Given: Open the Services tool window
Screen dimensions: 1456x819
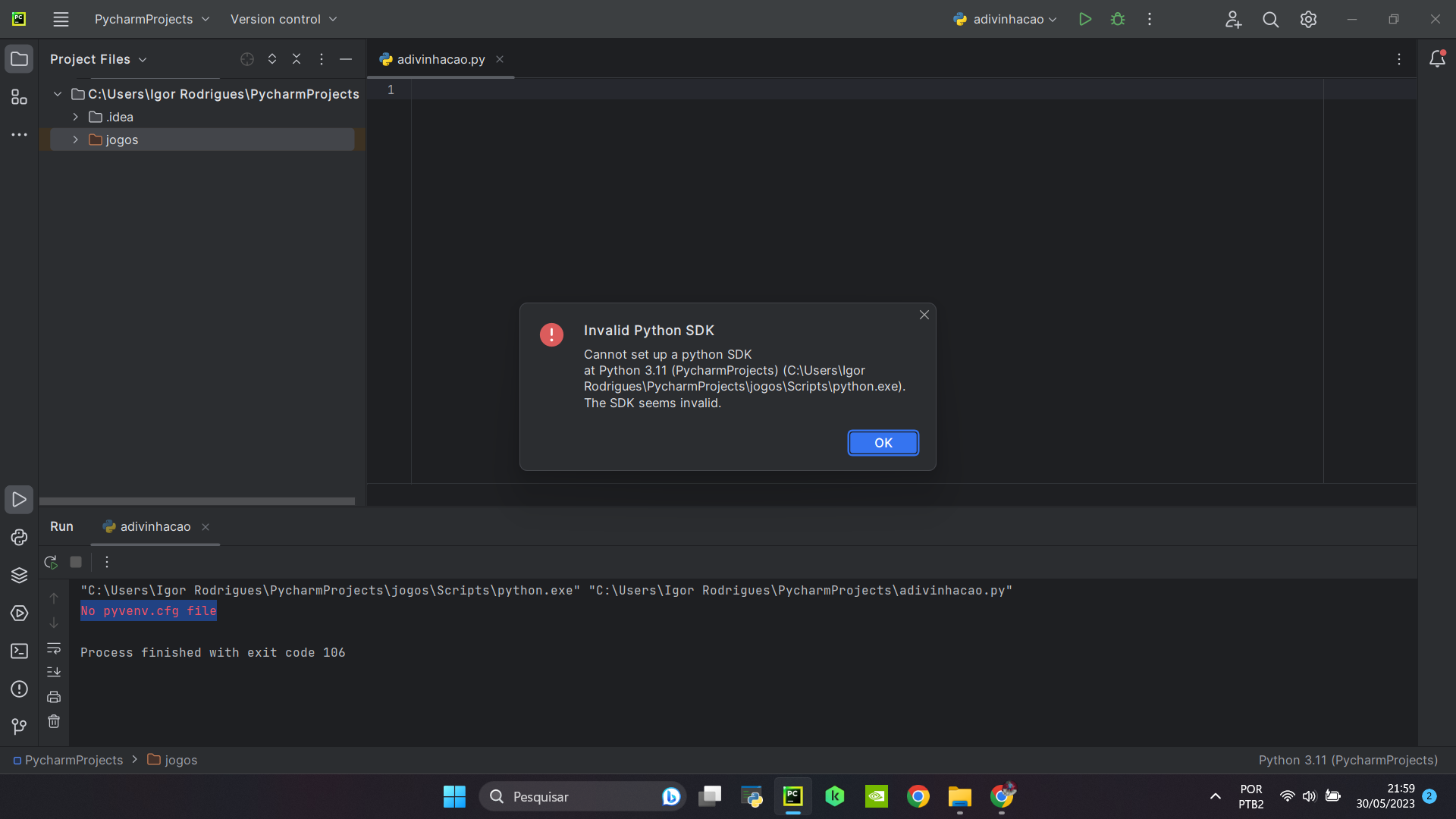Looking at the screenshot, I should 19,613.
